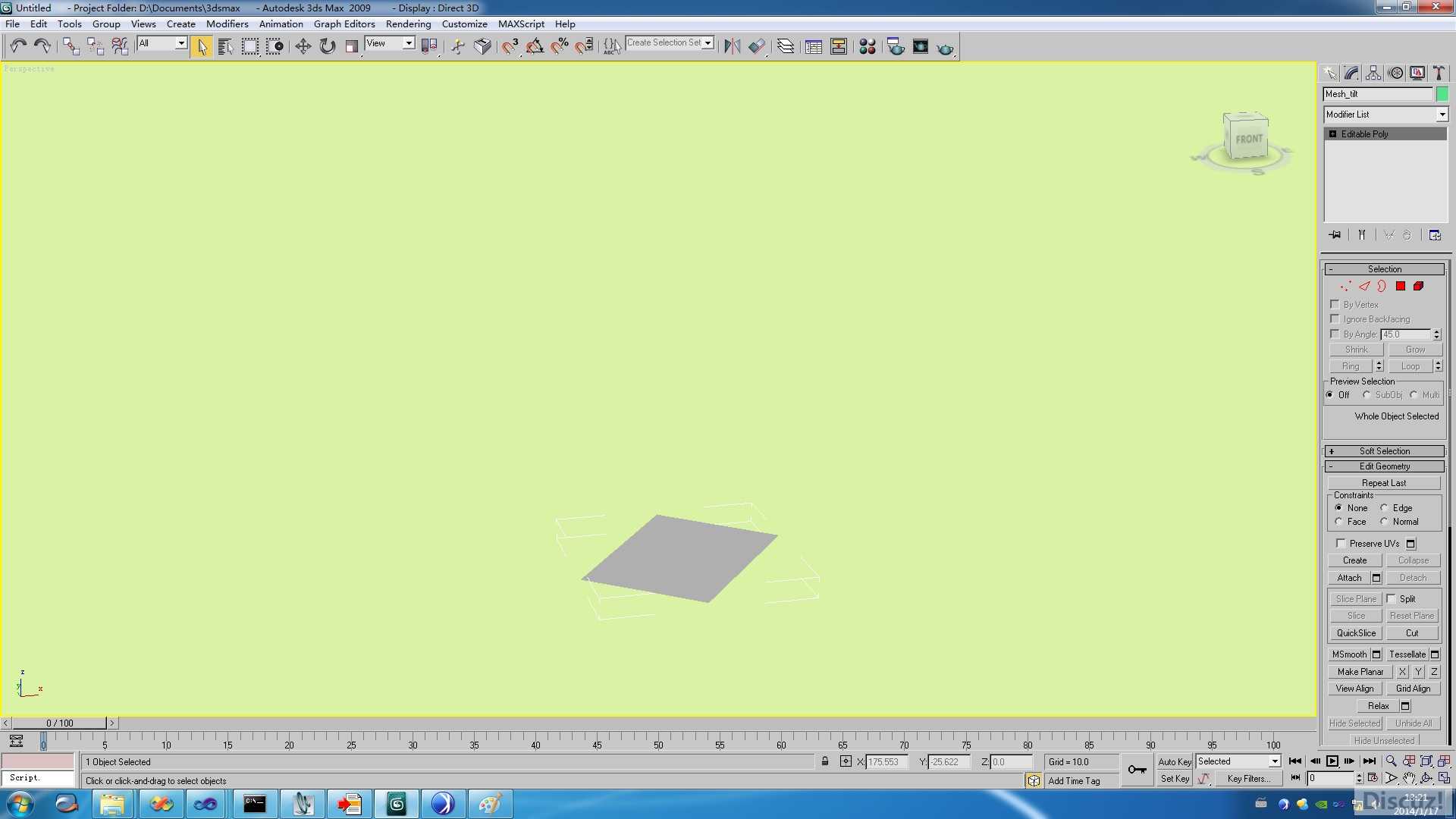Screen dimensions: 1456x819
Task: Collapse the Selection rollout
Action: tap(1384, 269)
